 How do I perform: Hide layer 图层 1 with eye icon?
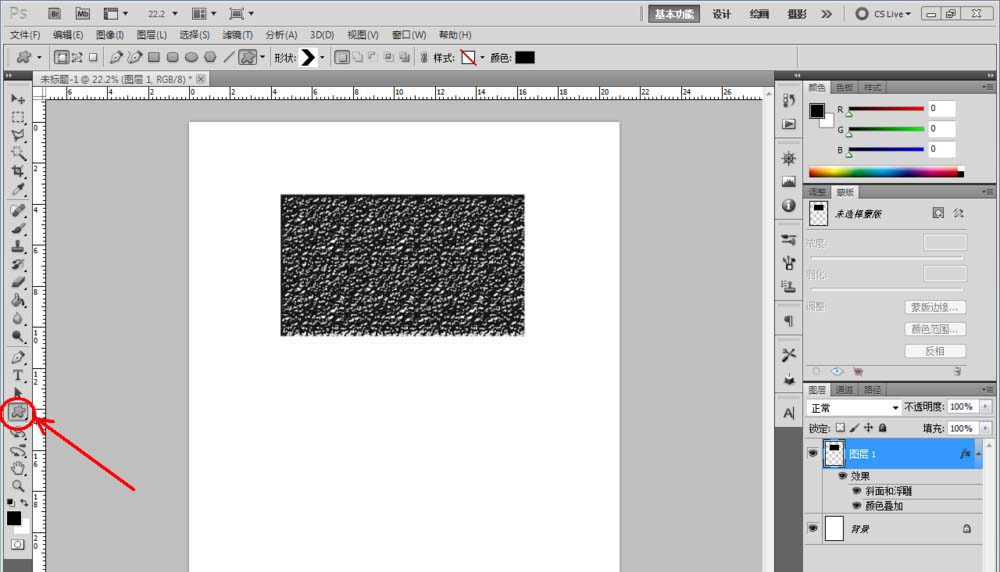(812, 453)
